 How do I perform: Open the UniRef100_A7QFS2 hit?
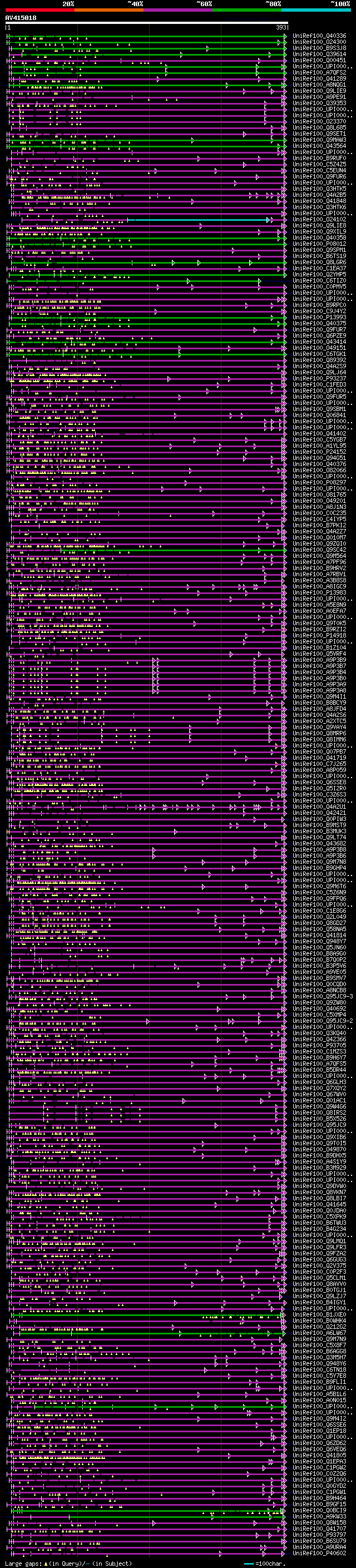(x=319, y=72)
